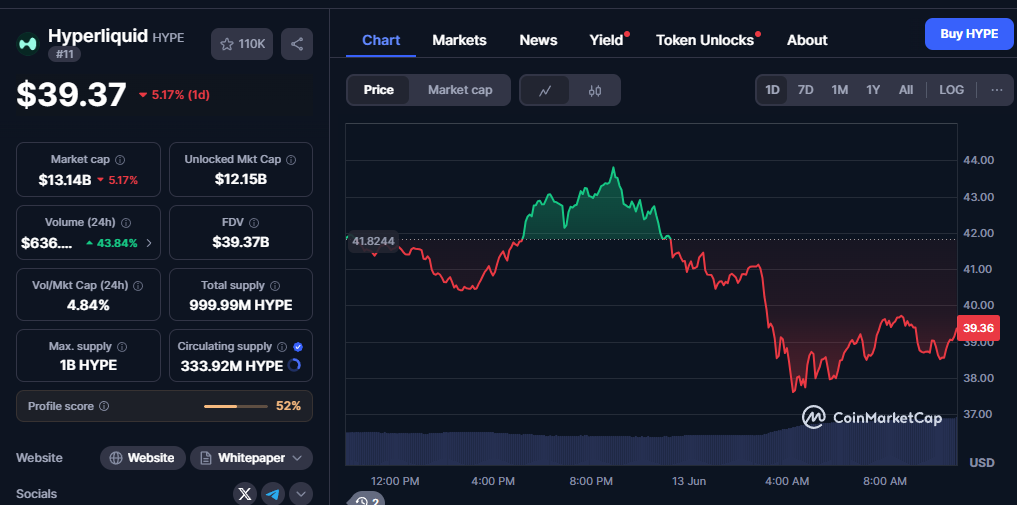Open Vol/Mkt Cap (24h) info icon
This screenshot has width=1017, height=505.
click(138, 285)
